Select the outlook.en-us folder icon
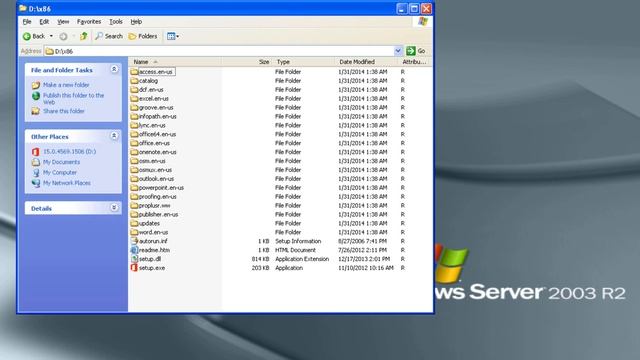 (134, 179)
